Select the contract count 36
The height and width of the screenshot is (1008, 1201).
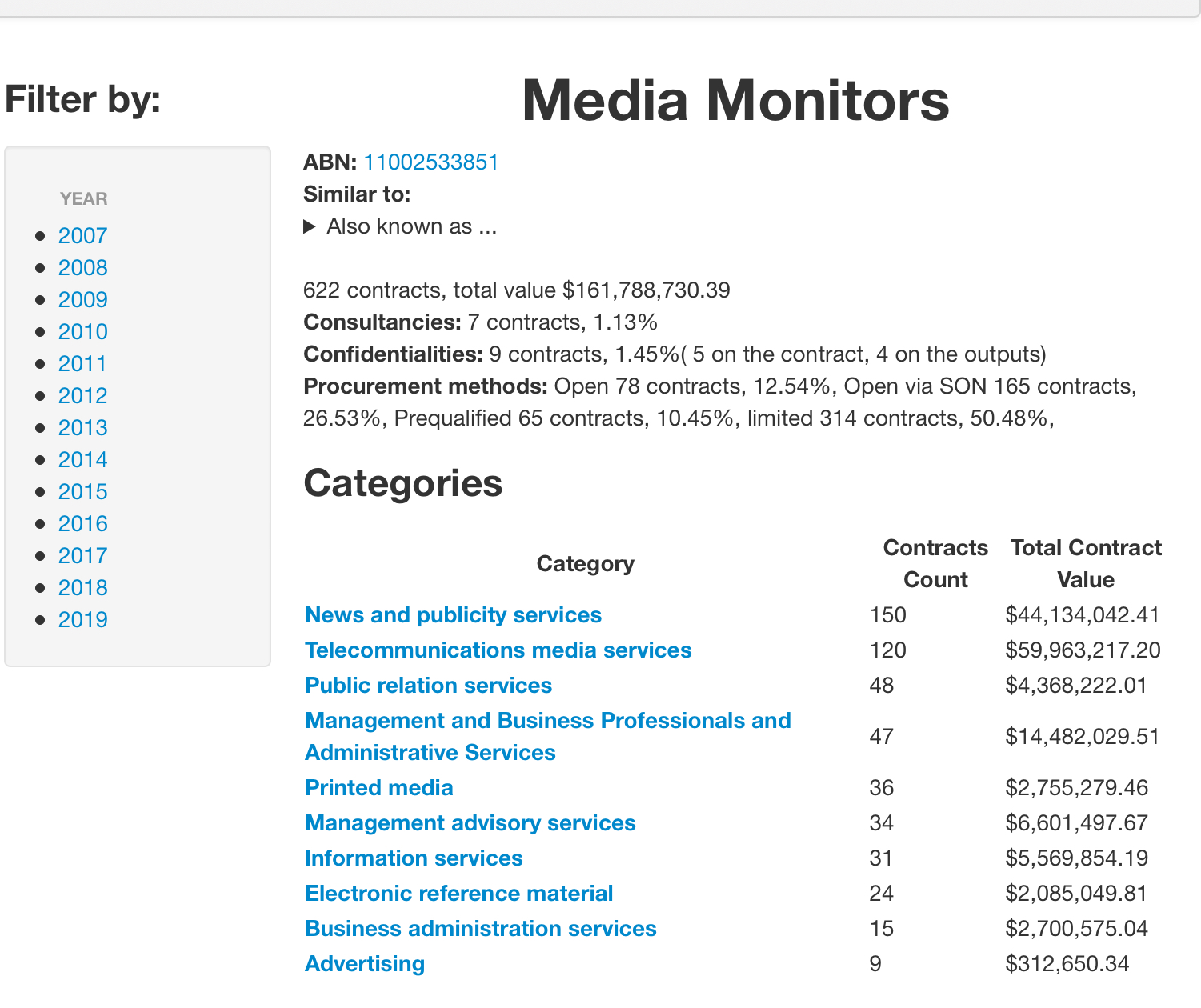coord(881,788)
